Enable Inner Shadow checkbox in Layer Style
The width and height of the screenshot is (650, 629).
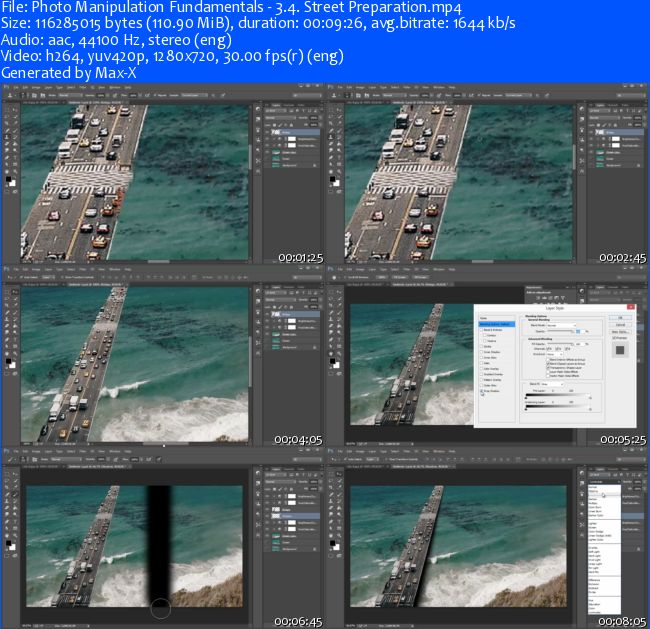tap(482, 352)
